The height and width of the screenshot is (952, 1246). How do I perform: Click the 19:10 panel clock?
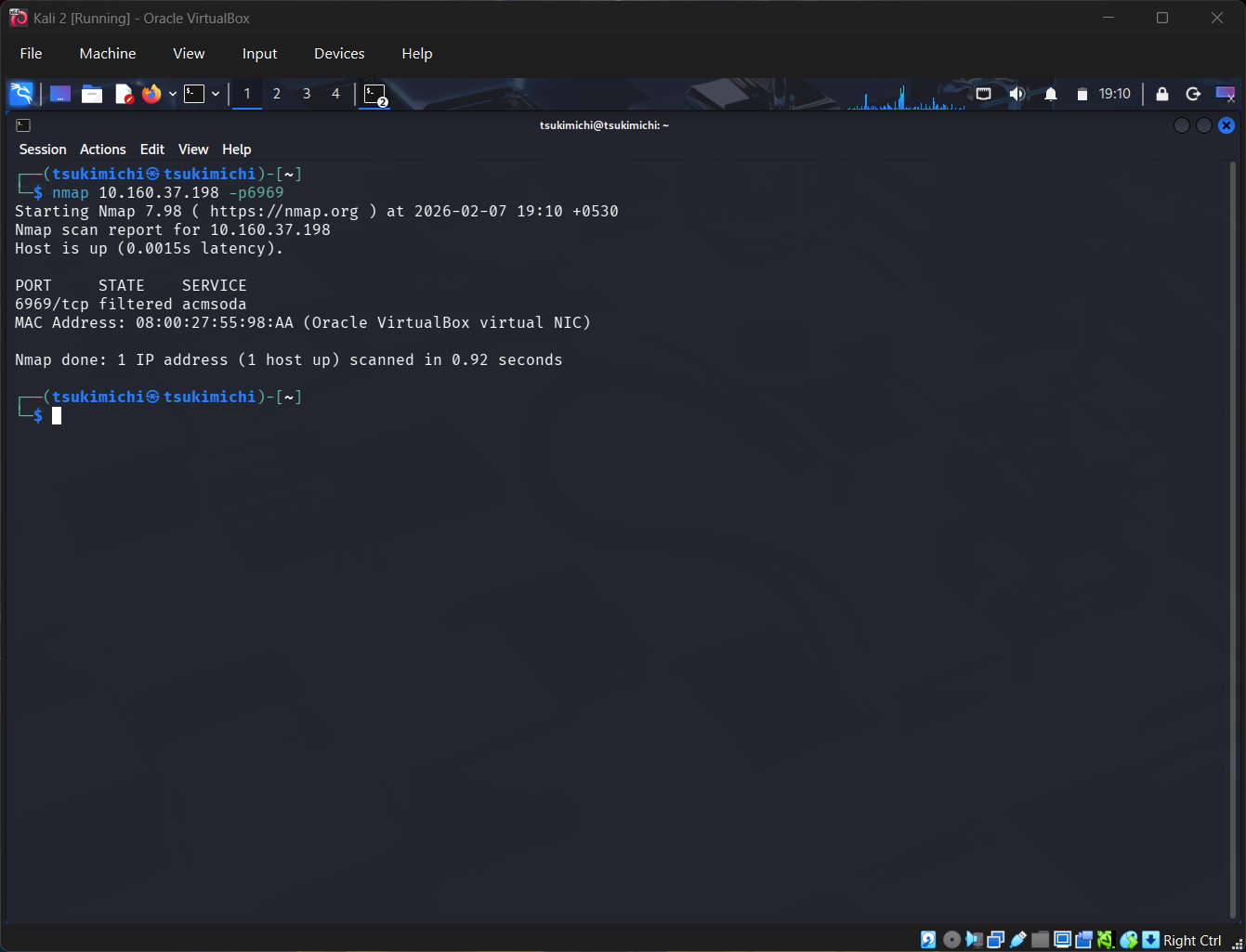1115,94
